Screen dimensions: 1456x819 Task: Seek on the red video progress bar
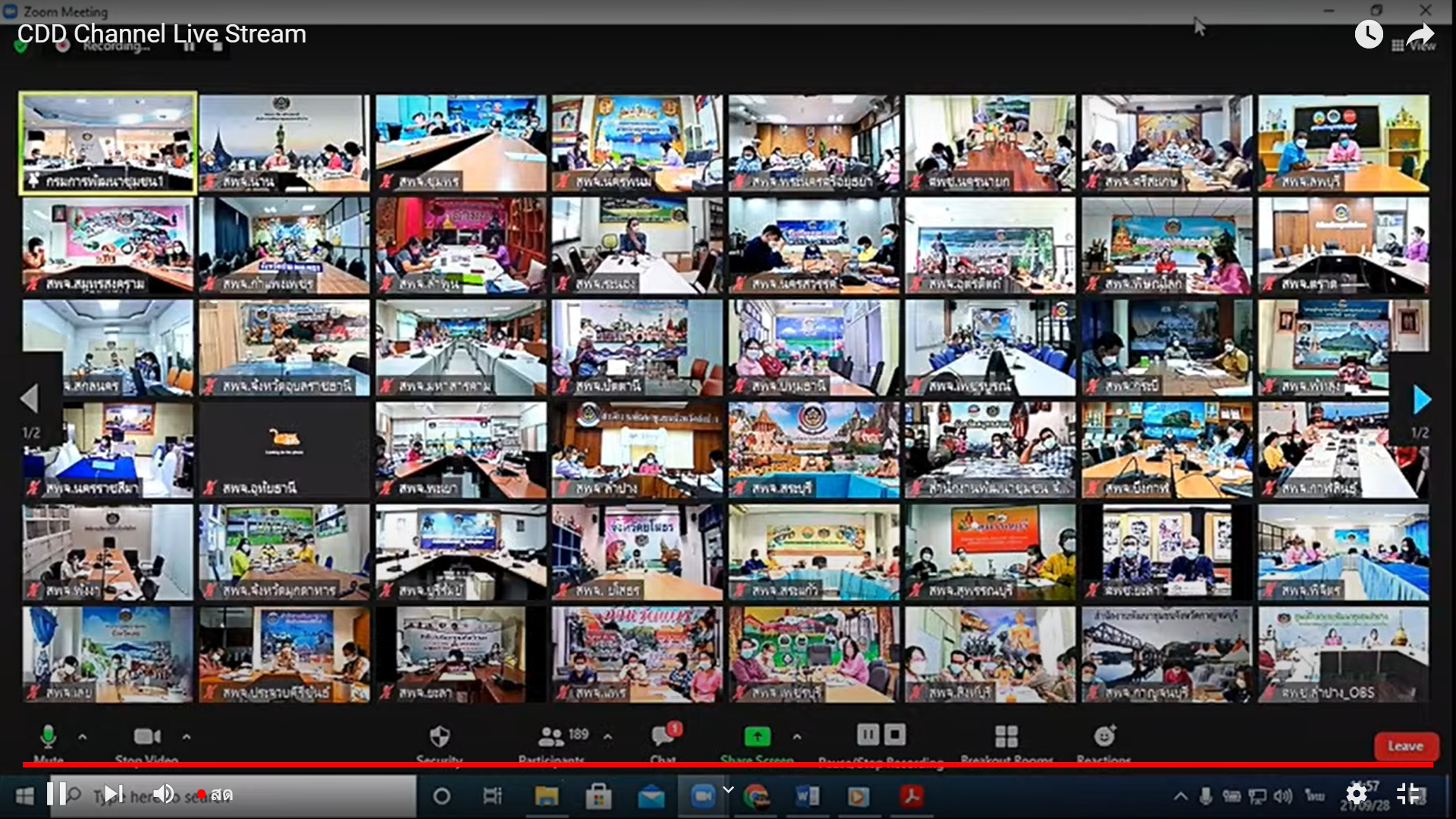coord(728,764)
